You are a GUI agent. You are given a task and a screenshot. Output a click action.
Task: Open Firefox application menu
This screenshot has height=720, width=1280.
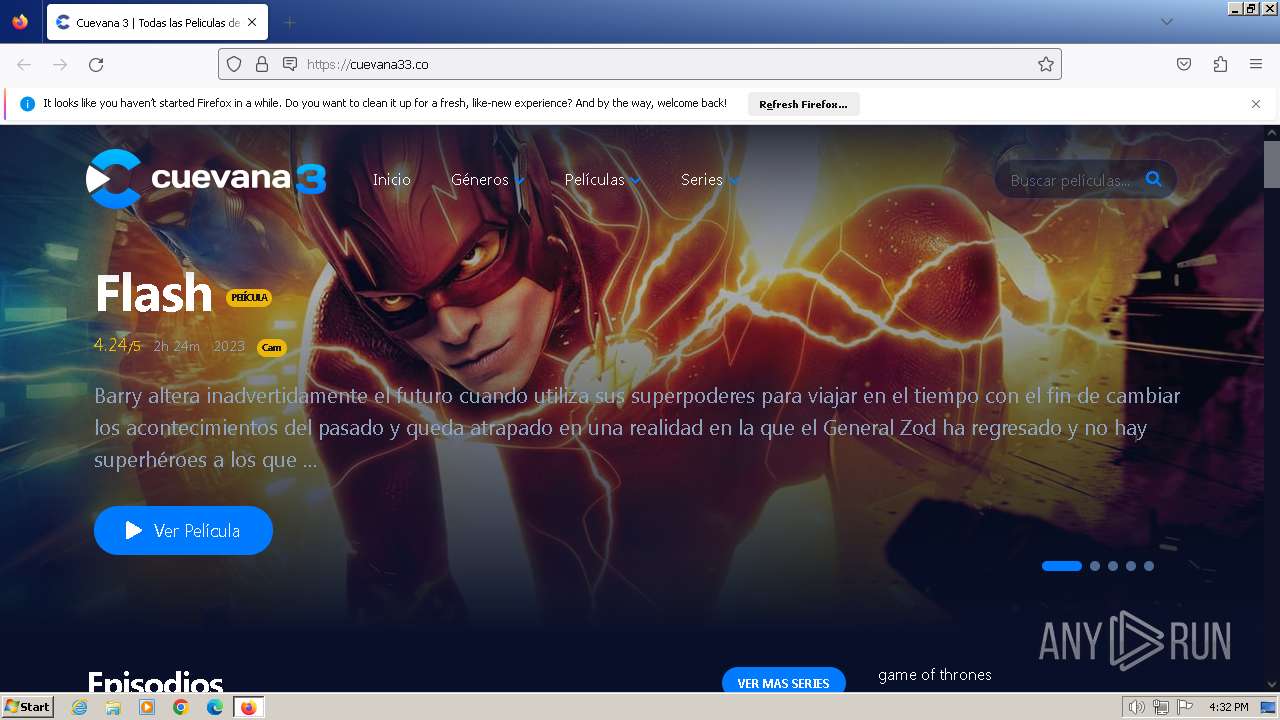1256,64
